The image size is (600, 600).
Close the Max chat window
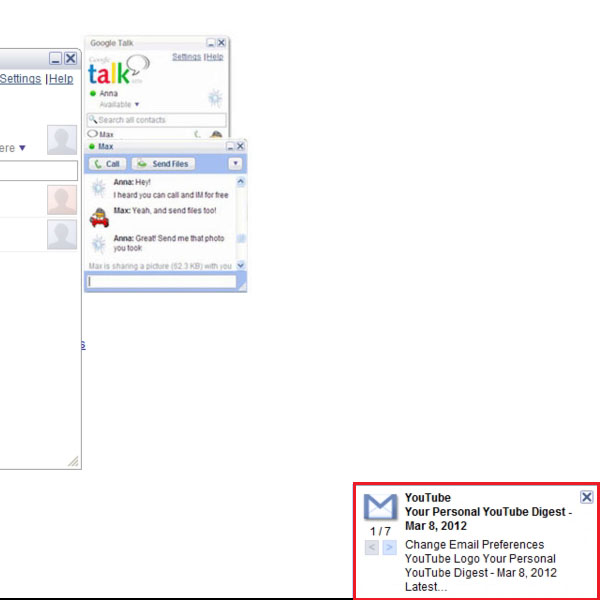[240, 146]
